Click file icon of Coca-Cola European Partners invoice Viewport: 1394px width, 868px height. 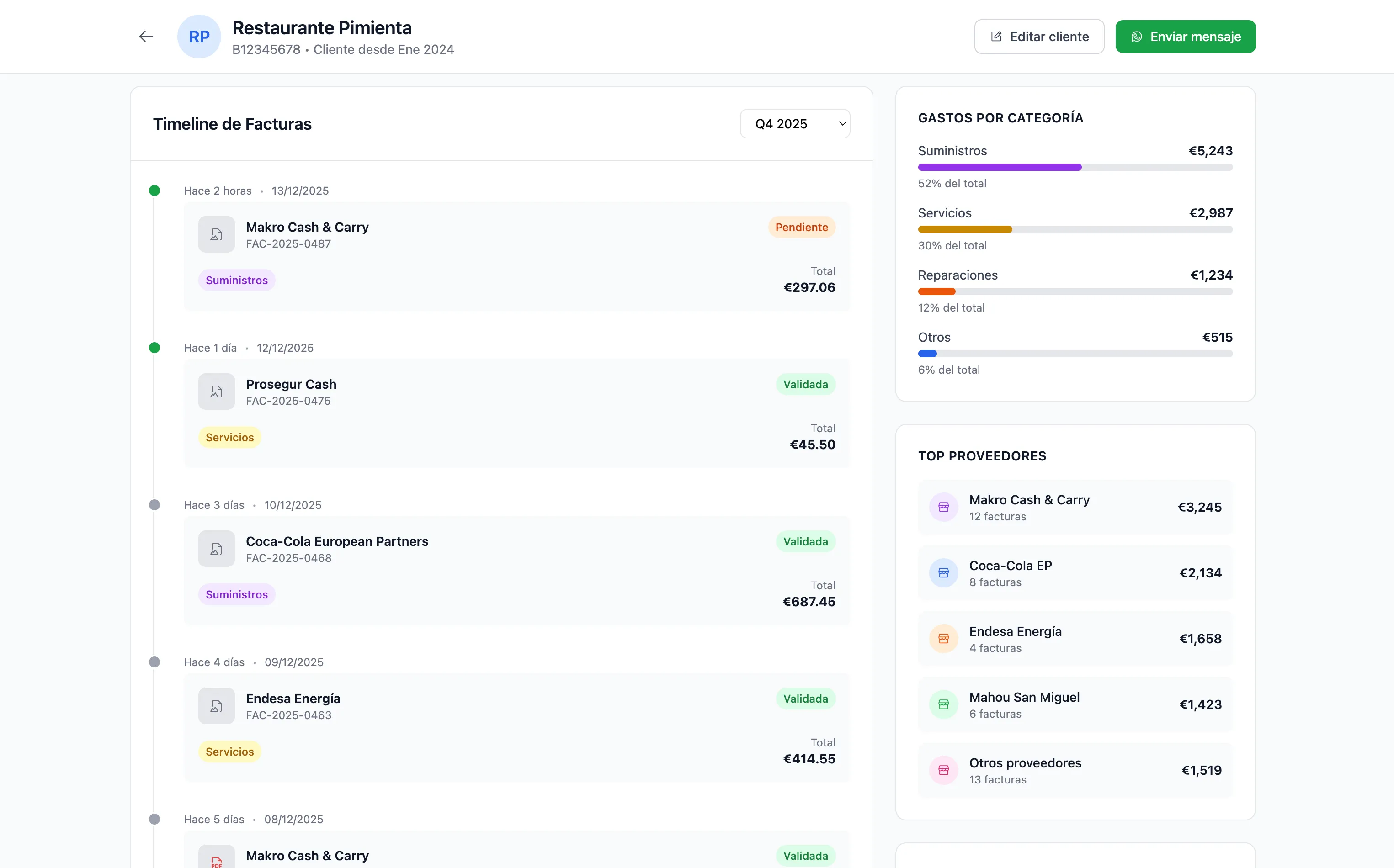pyautogui.click(x=216, y=549)
